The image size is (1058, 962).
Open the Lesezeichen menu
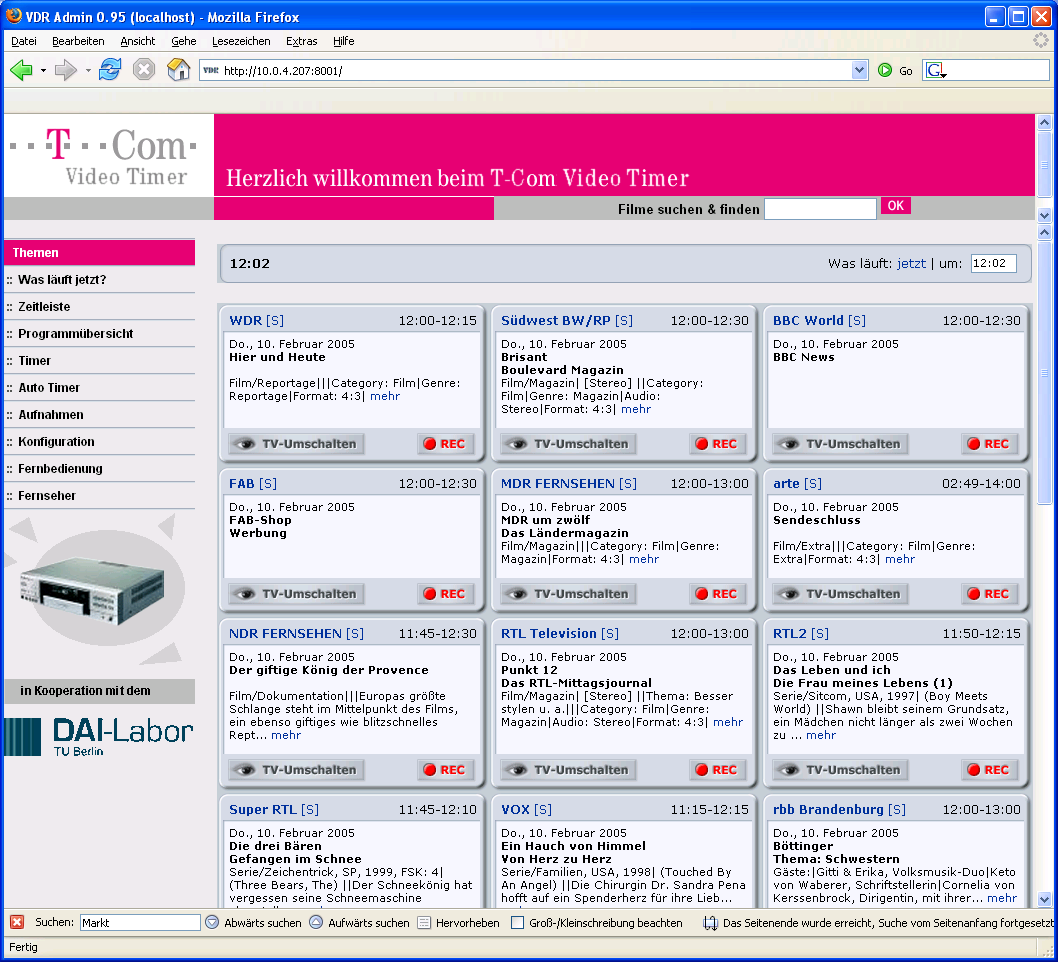pos(241,41)
